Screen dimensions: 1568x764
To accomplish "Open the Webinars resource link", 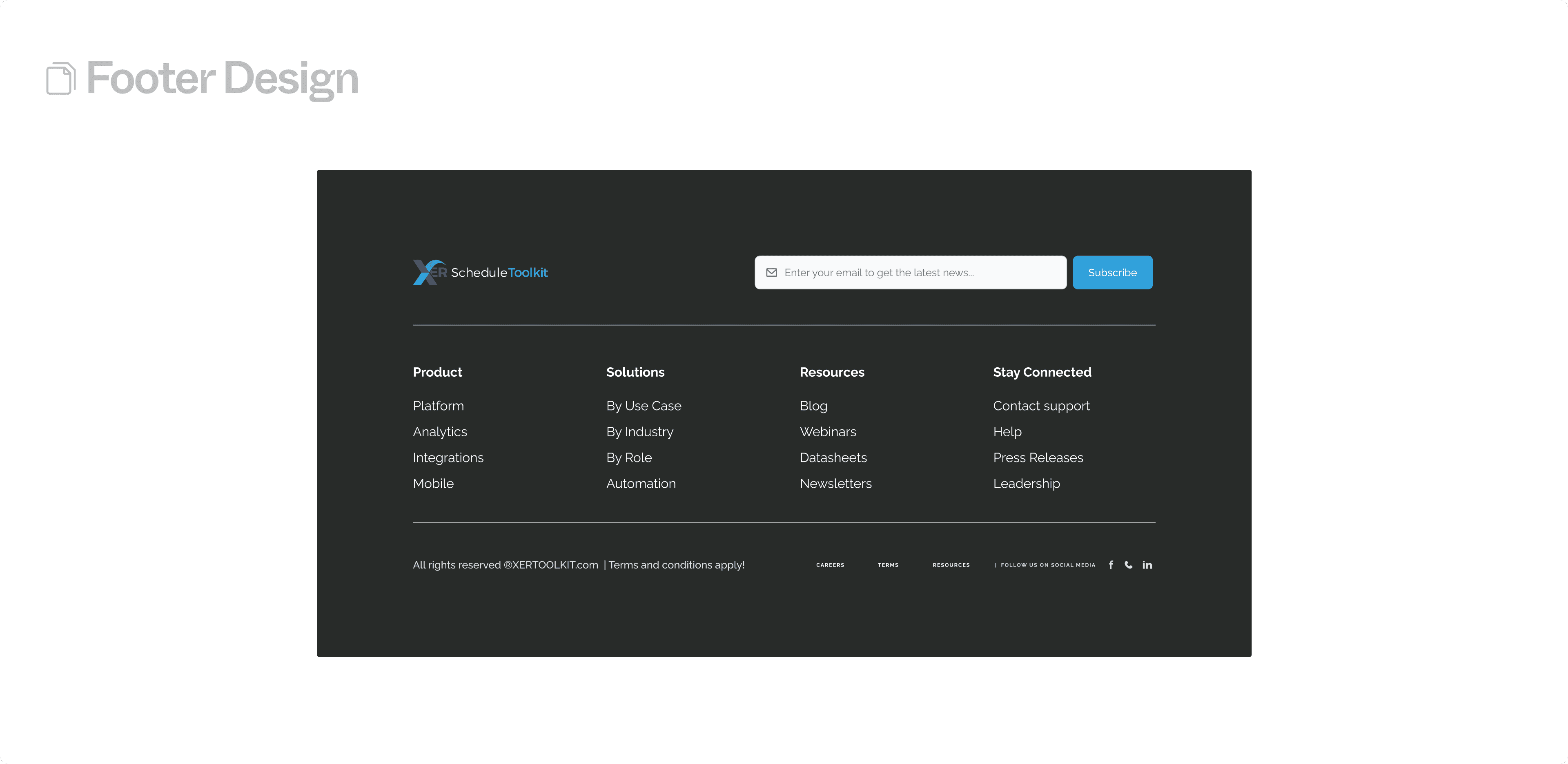I will tap(828, 432).
